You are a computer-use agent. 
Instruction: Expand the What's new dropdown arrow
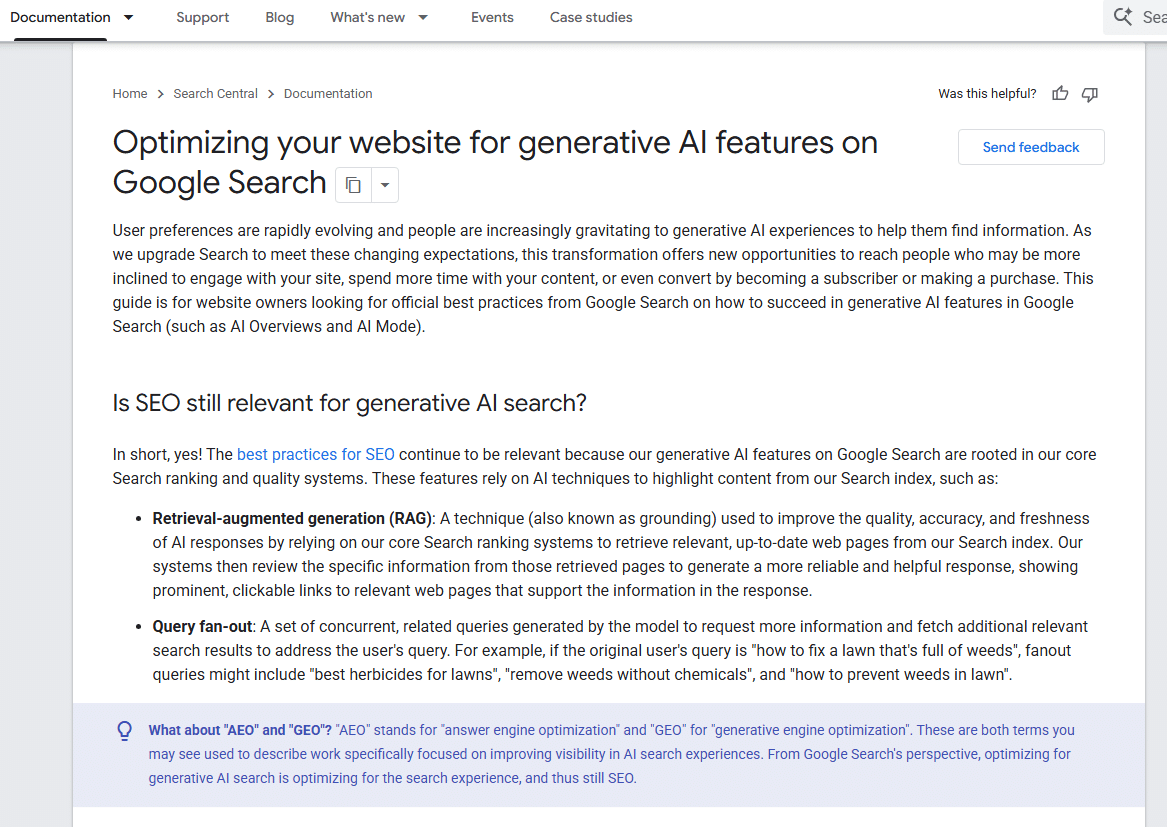[x=423, y=17]
